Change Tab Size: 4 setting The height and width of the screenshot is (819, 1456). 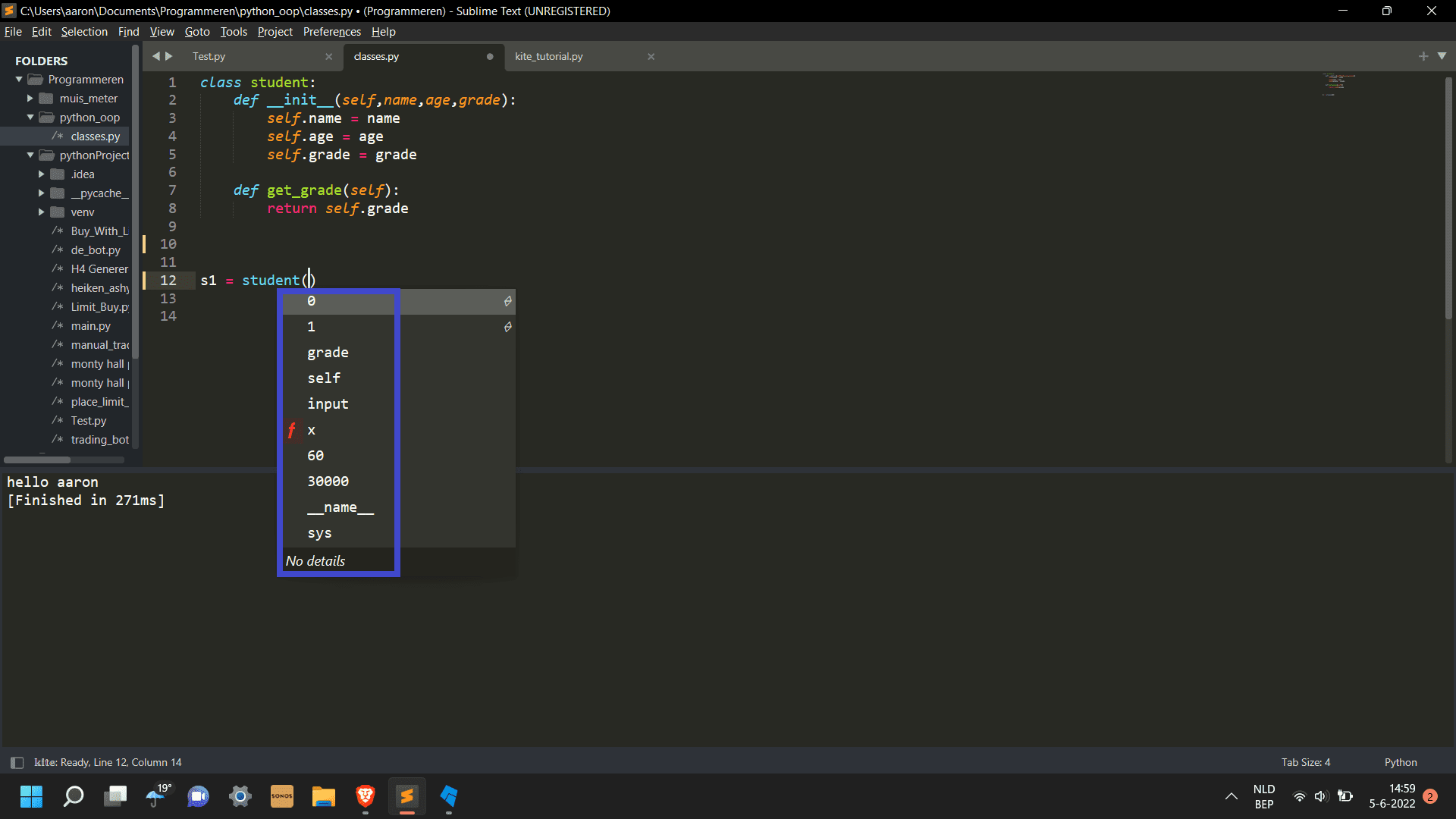click(x=1305, y=762)
